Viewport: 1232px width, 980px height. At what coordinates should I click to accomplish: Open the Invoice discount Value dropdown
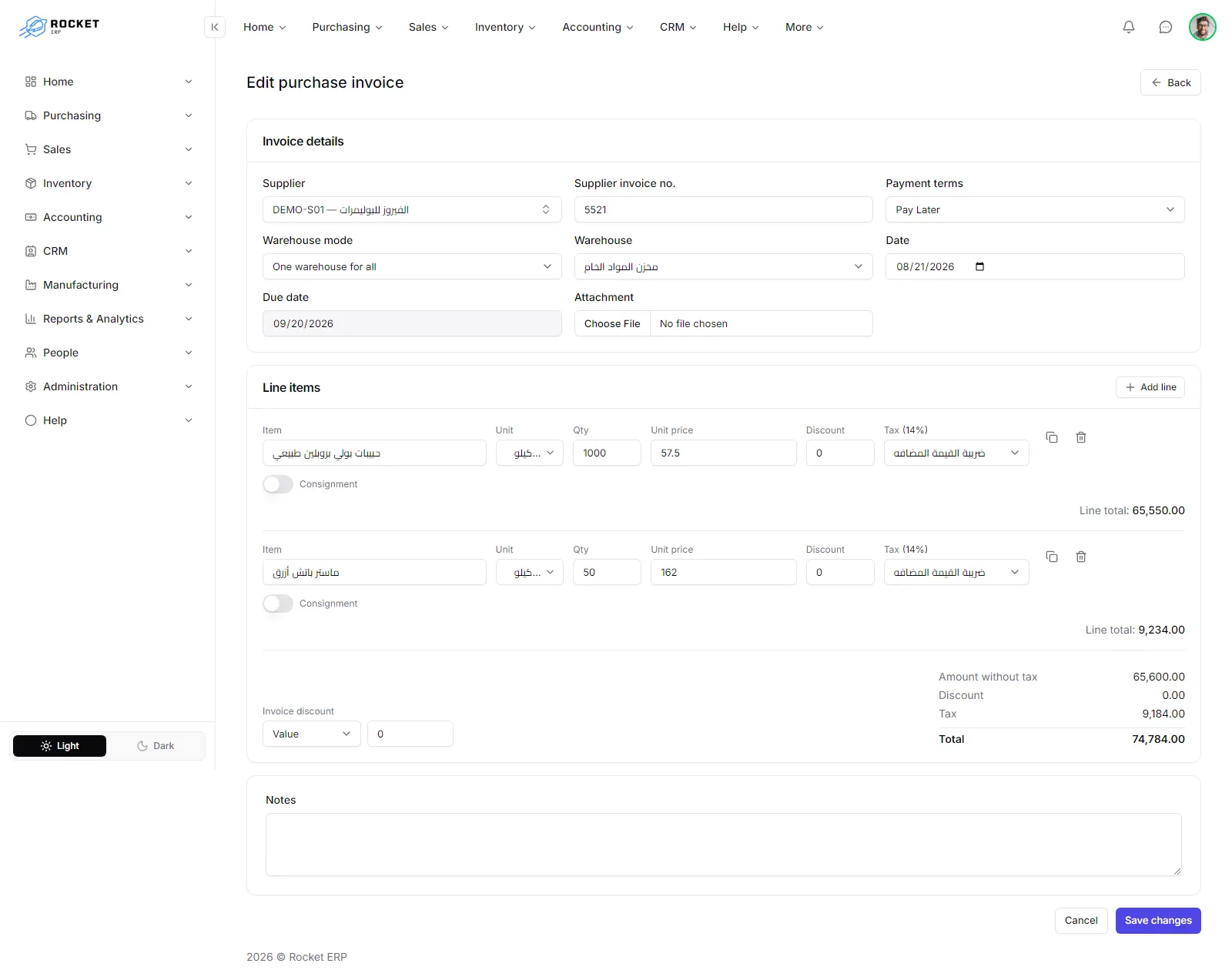pos(311,734)
